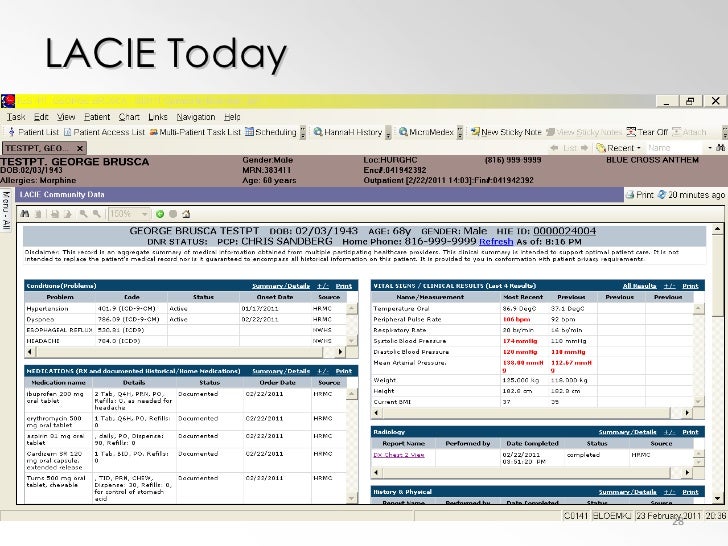Toggle +/- on Conditions panel
The image size is (728, 546).
pyautogui.click(x=323, y=286)
